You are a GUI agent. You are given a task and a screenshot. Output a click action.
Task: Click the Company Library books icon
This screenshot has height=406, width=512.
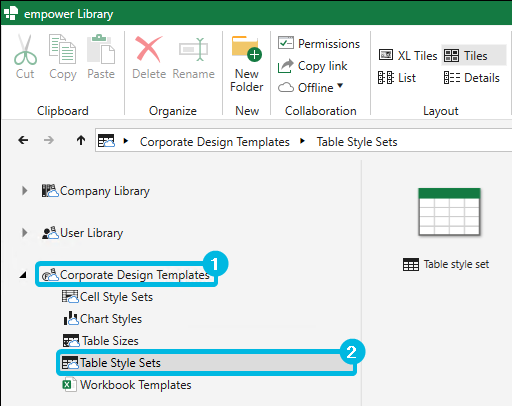(x=50, y=191)
